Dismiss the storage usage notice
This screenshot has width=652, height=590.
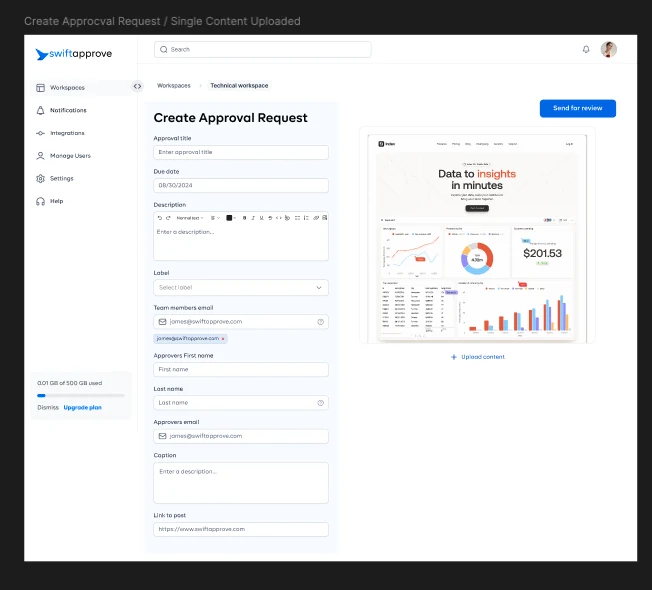[x=48, y=407]
